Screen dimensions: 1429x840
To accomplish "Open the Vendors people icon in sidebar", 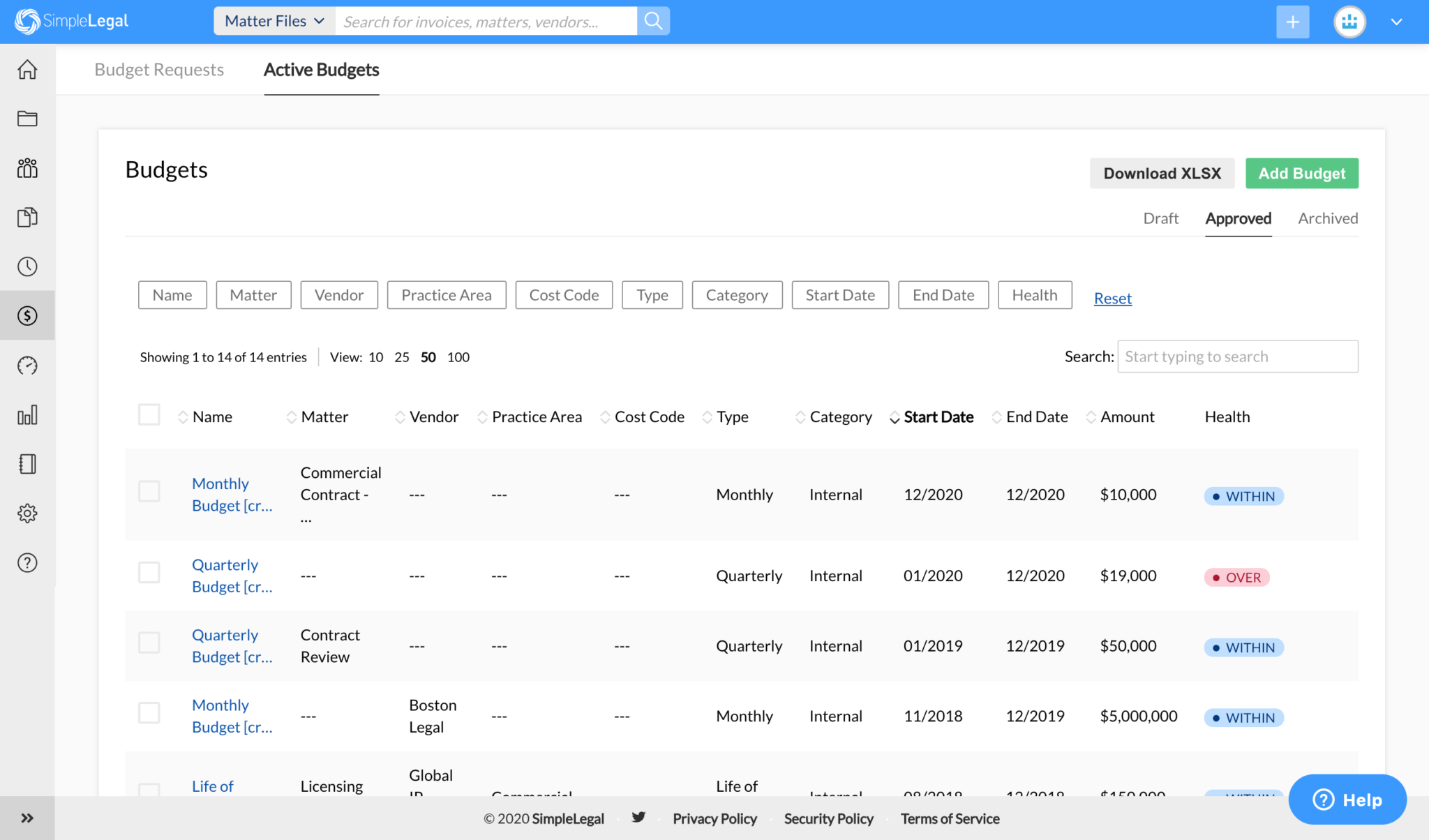I will 27,168.
